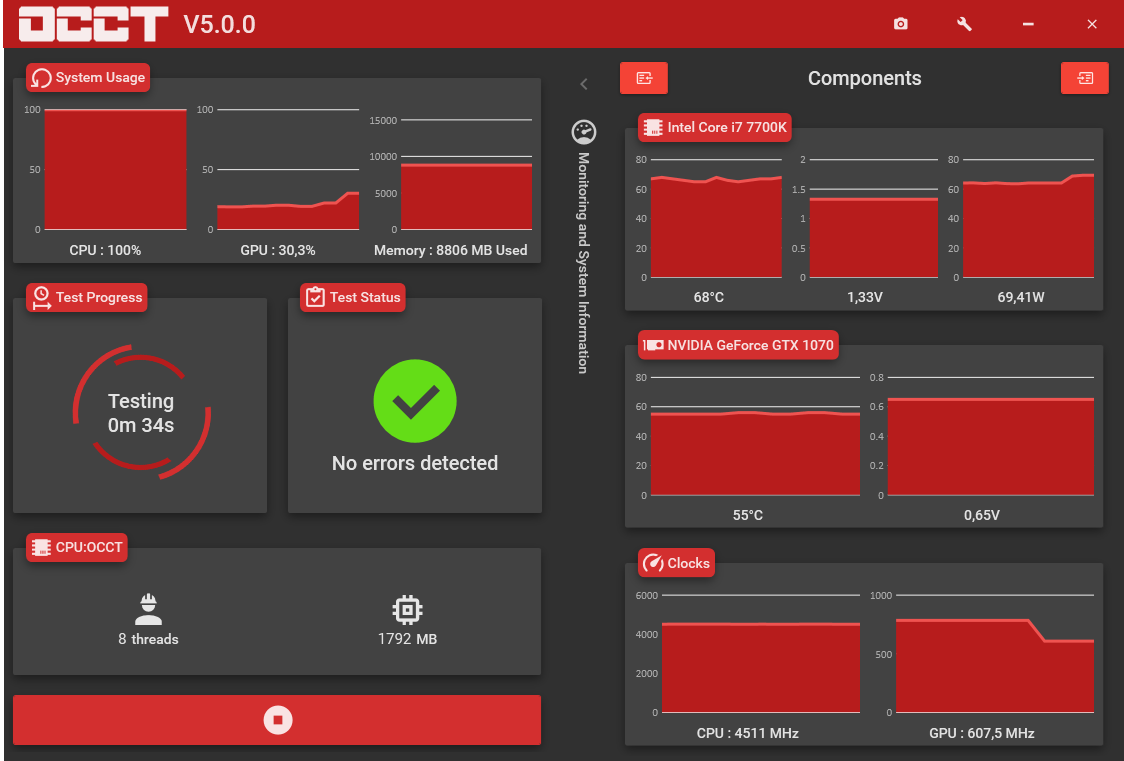Click the Test Status clipboard icon

pyautogui.click(x=315, y=297)
